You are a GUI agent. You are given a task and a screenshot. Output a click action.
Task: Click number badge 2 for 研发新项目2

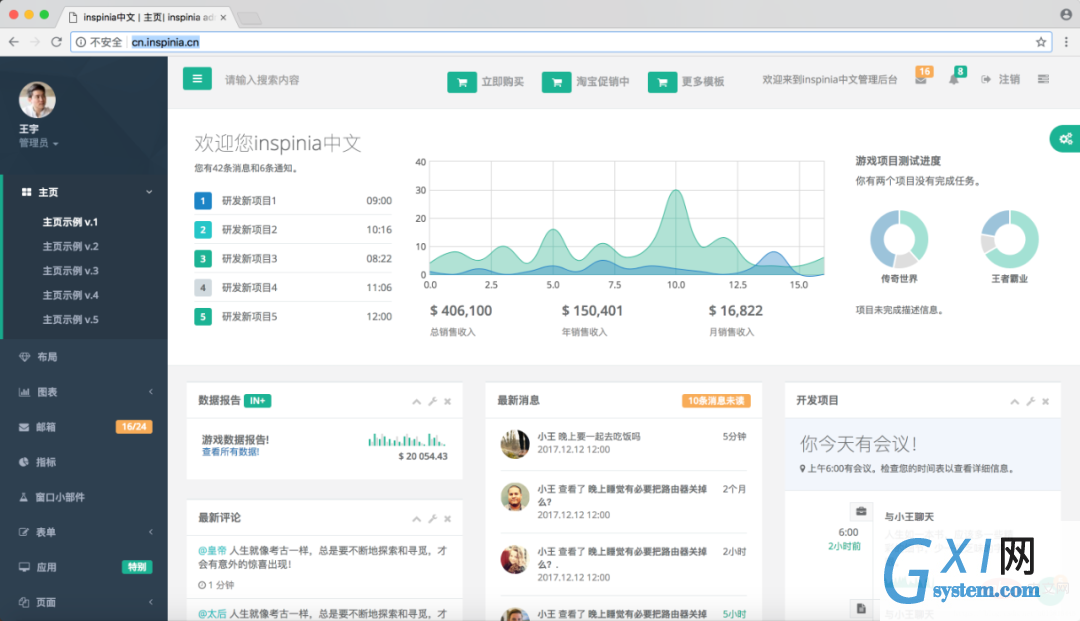[x=202, y=229]
